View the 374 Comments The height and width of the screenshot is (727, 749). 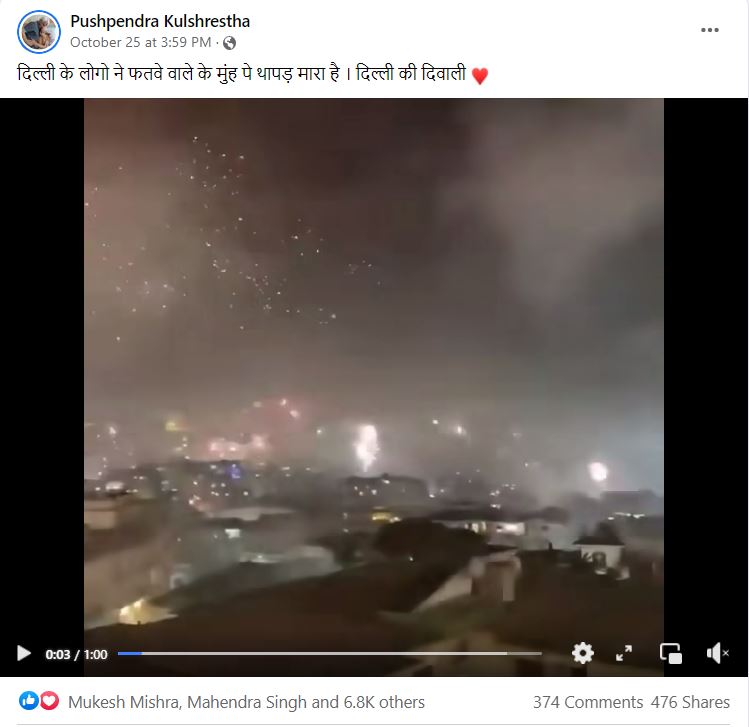(588, 702)
